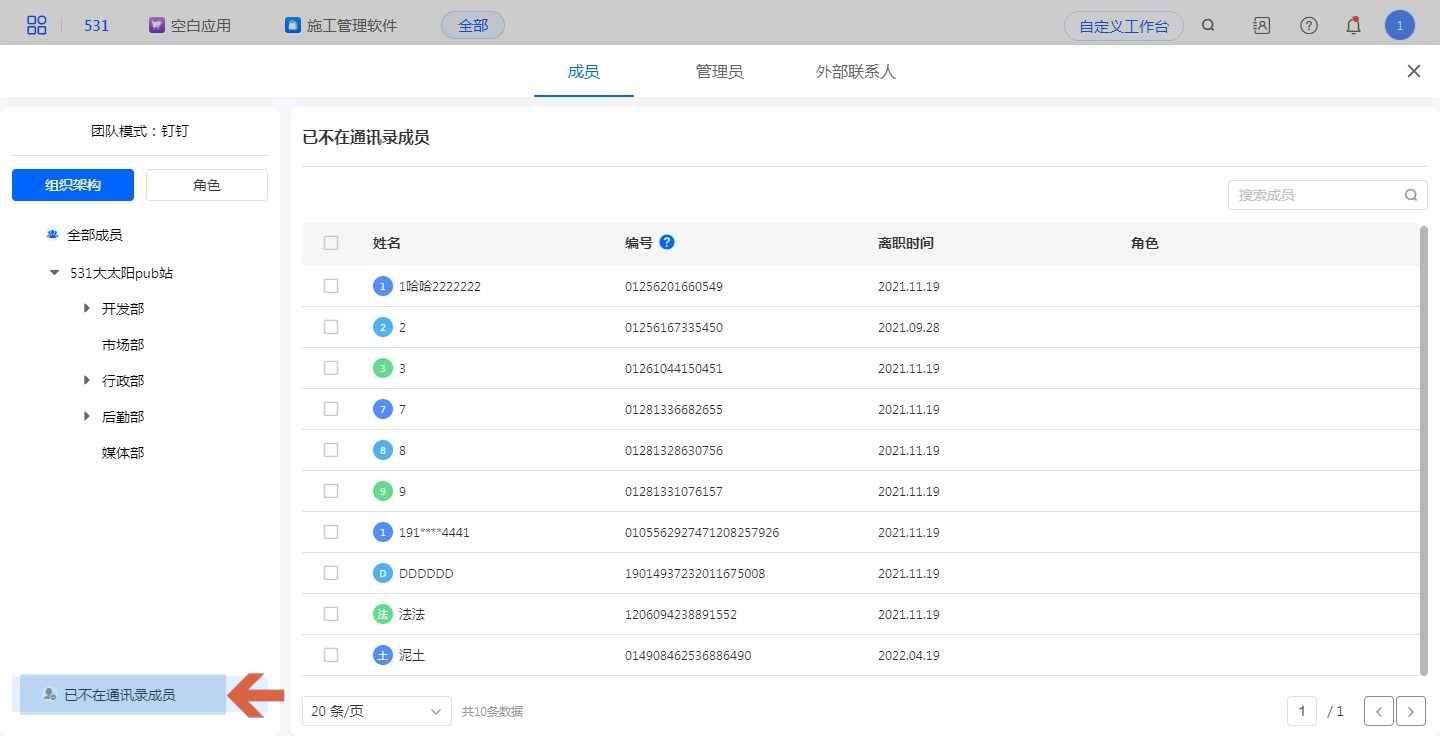The width and height of the screenshot is (1440, 736).
Task: Open the help question mark icon
Action: pyautogui.click(x=1308, y=26)
